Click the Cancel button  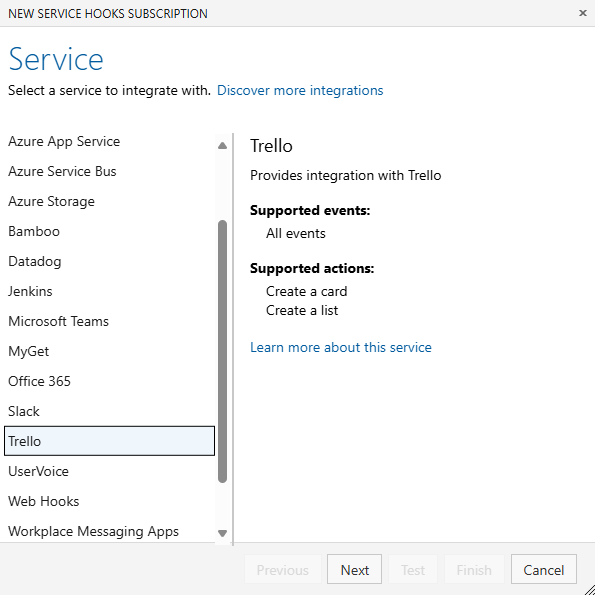[543, 569]
